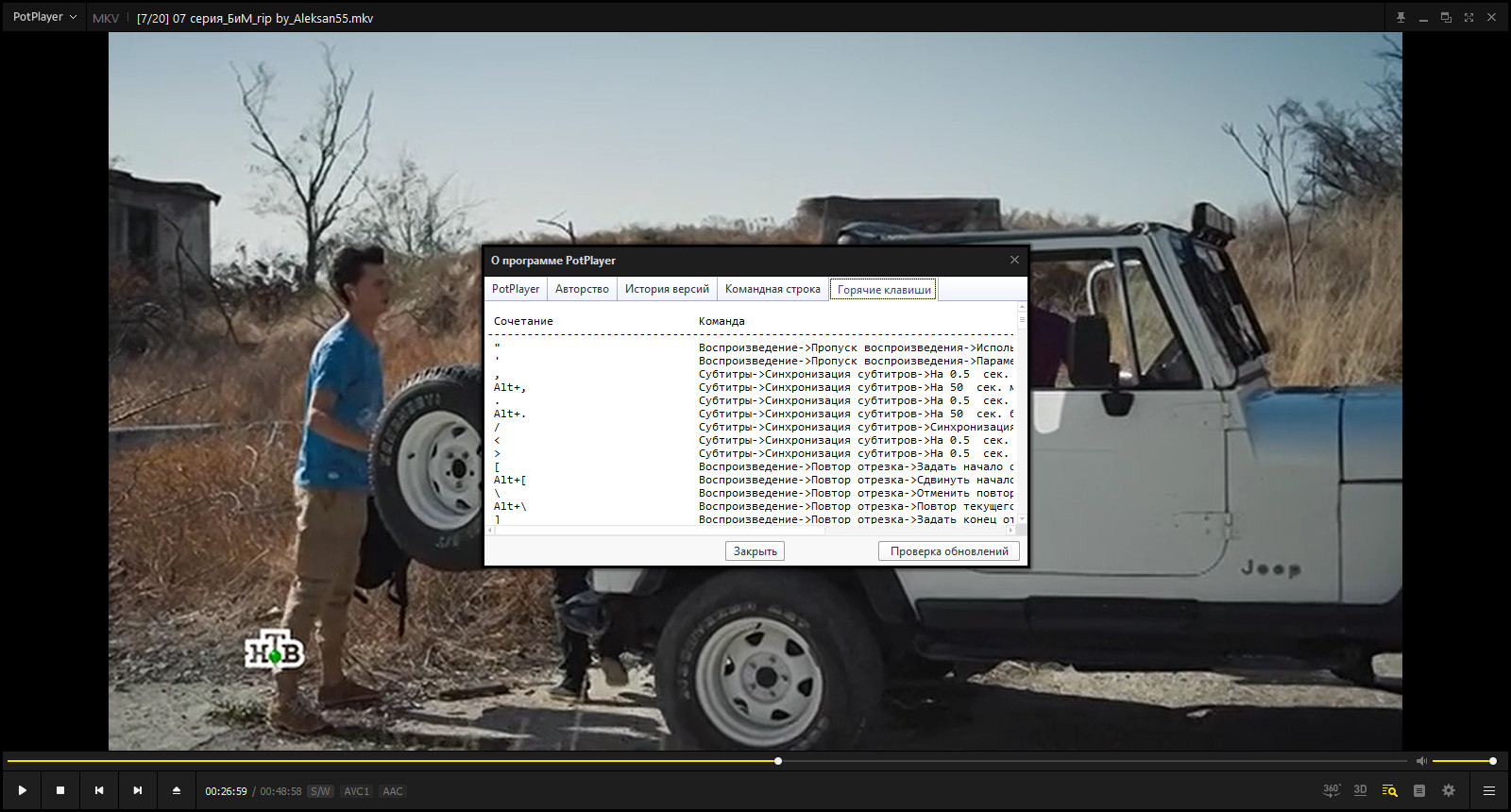Click the Закрыть button
This screenshot has width=1511, height=812.
(755, 551)
